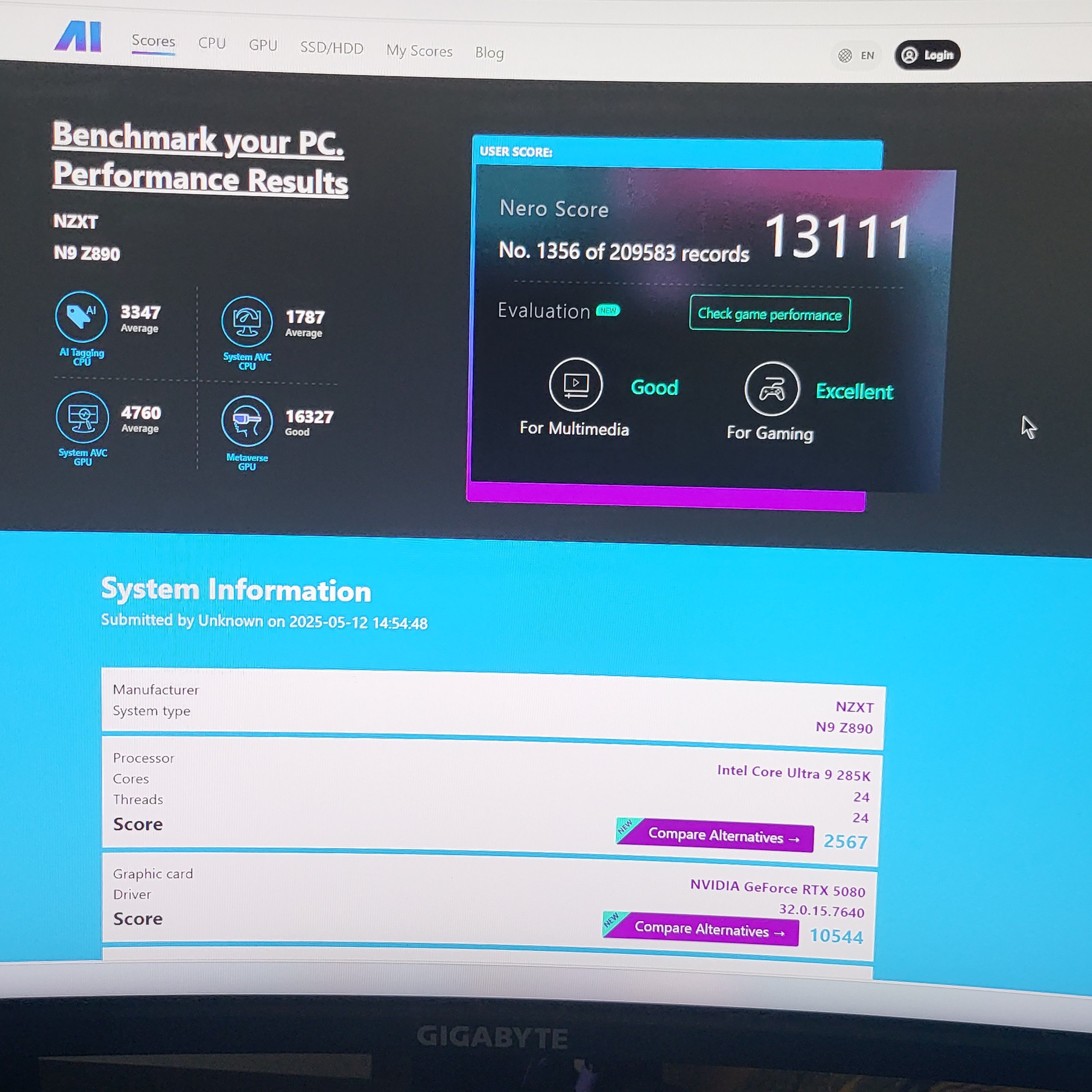1092x1092 pixels.
Task: Click the 'N9 Z890' system type value
Action: point(845,727)
